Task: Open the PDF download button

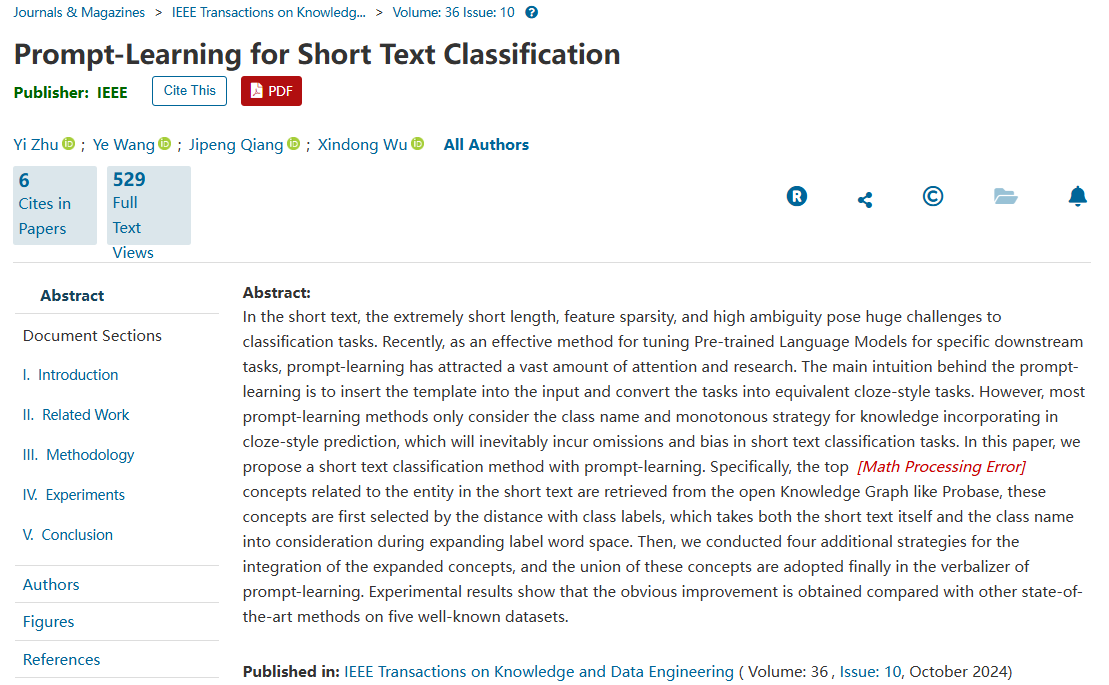Action: point(271,91)
